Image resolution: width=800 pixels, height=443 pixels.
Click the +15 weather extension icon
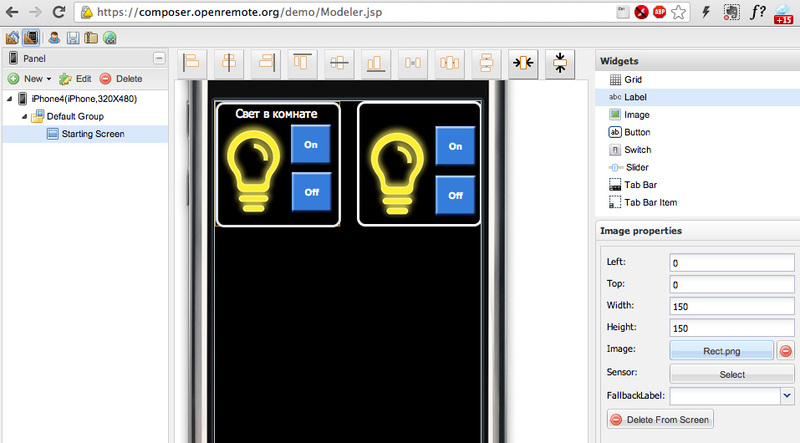tap(783, 13)
